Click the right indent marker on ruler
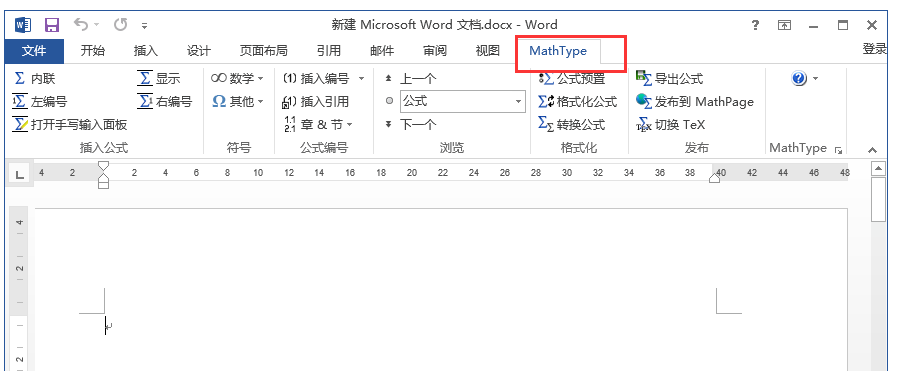This screenshot has height=371, width=901. (714, 177)
